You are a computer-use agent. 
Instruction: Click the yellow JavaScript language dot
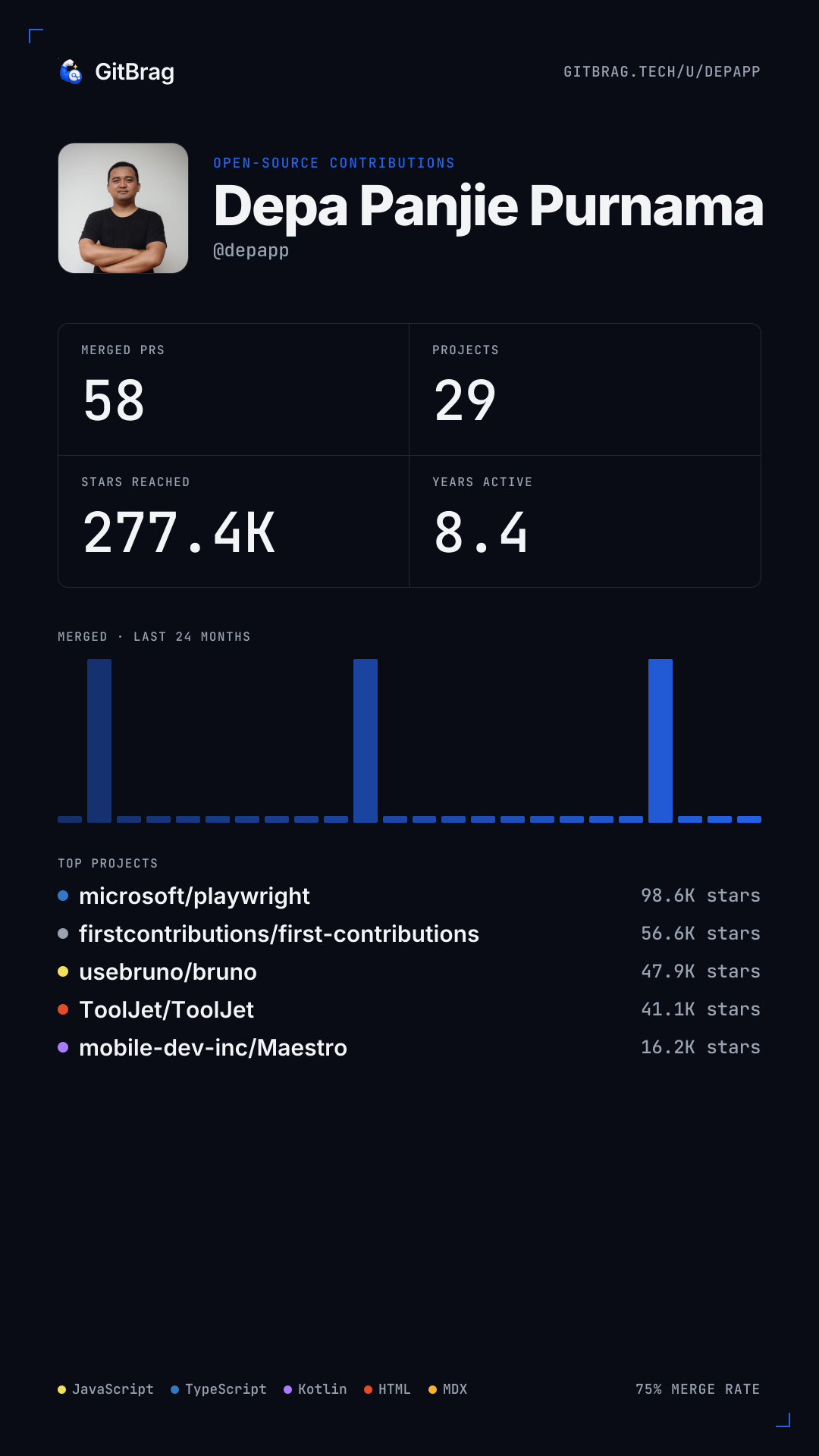point(61,1389)
